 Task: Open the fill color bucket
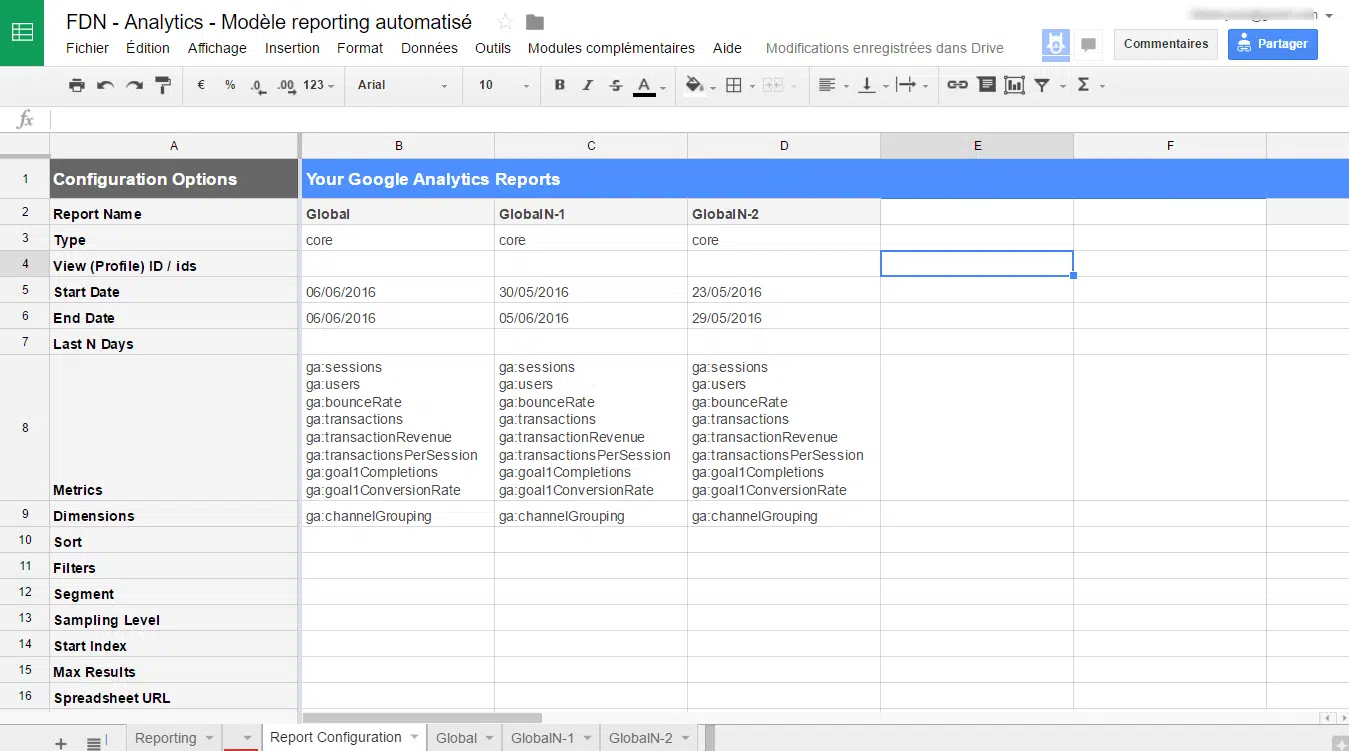pyautogui.click(x=695, y=86)
